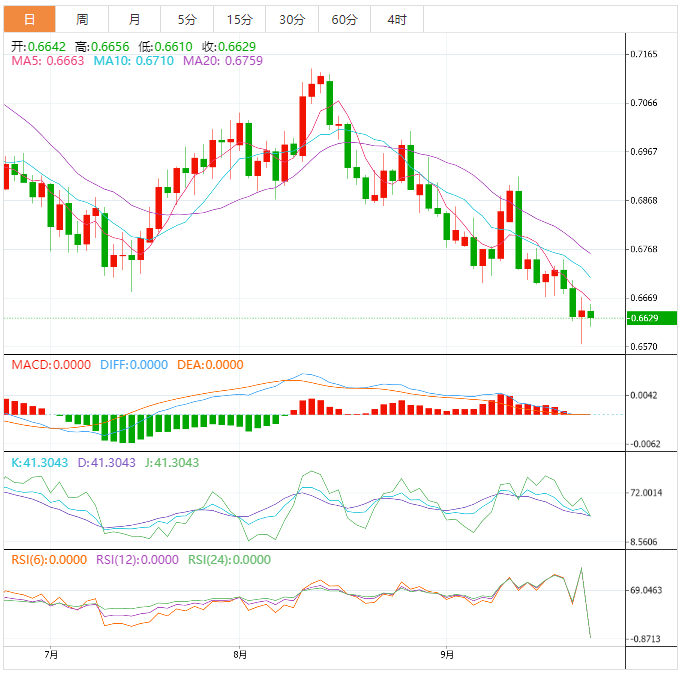Open the 月 monthly chart tab
The height and width of the screenshot is (677, 684).
point(135,20)
